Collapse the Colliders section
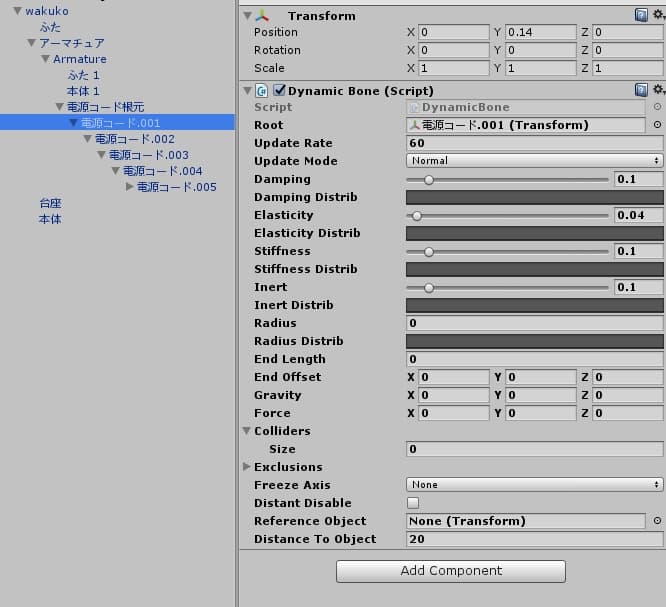The width and height of the screenshot is (666, 607). [x=247, y=431]
